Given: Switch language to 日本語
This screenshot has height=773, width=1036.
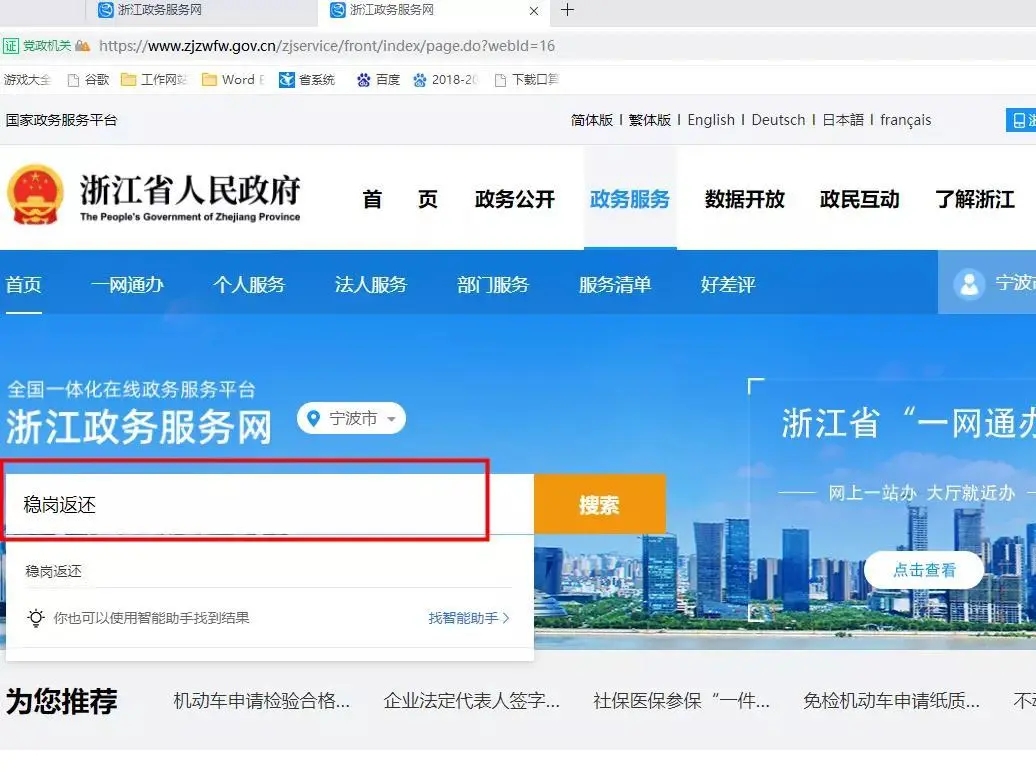Looking at the screenshot, I should (x=843, y=120).
